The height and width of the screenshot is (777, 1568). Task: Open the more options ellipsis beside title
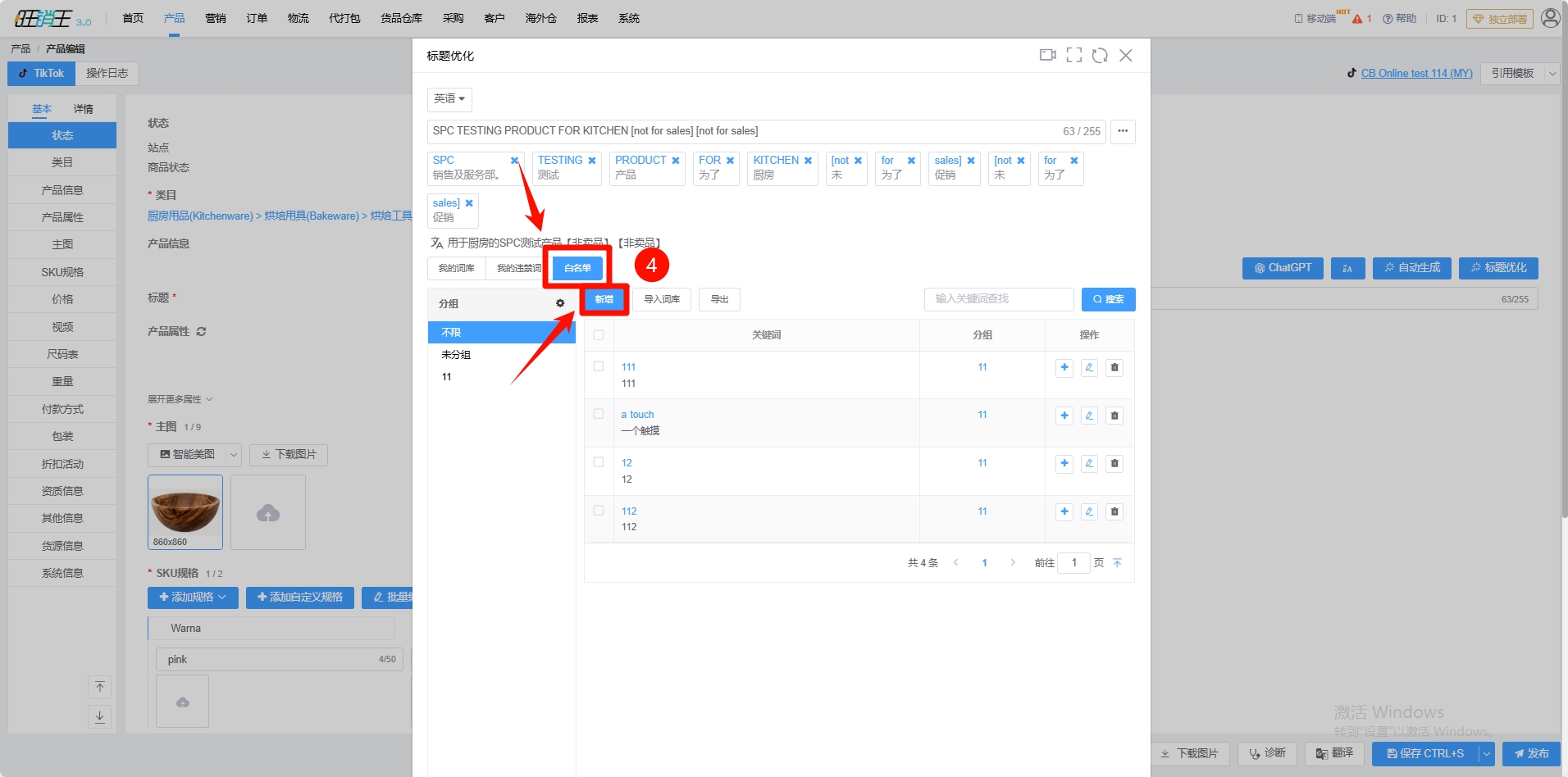[x=1123, y=131]
